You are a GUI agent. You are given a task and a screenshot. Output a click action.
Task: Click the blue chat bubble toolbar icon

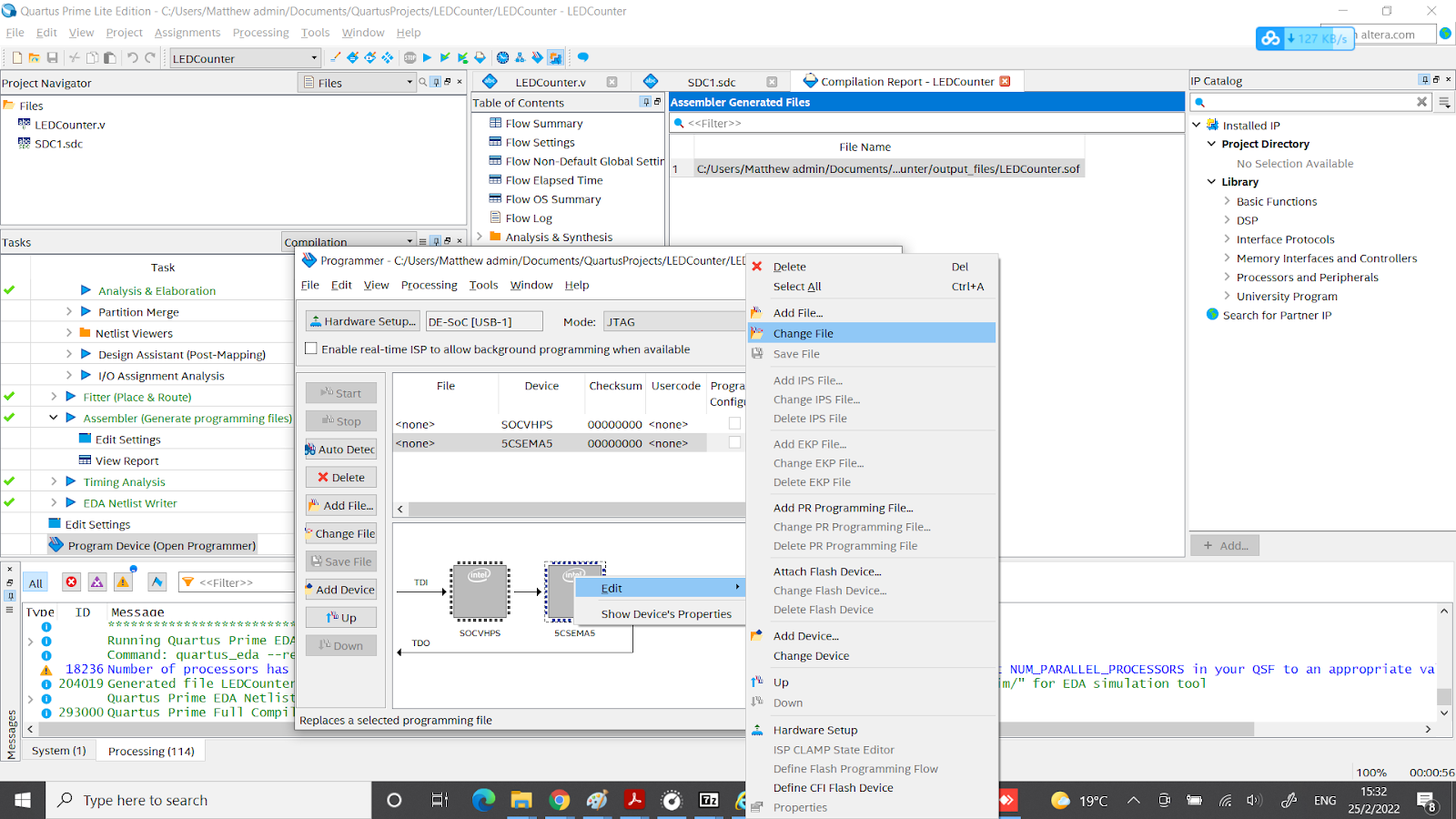coord(582,57)
